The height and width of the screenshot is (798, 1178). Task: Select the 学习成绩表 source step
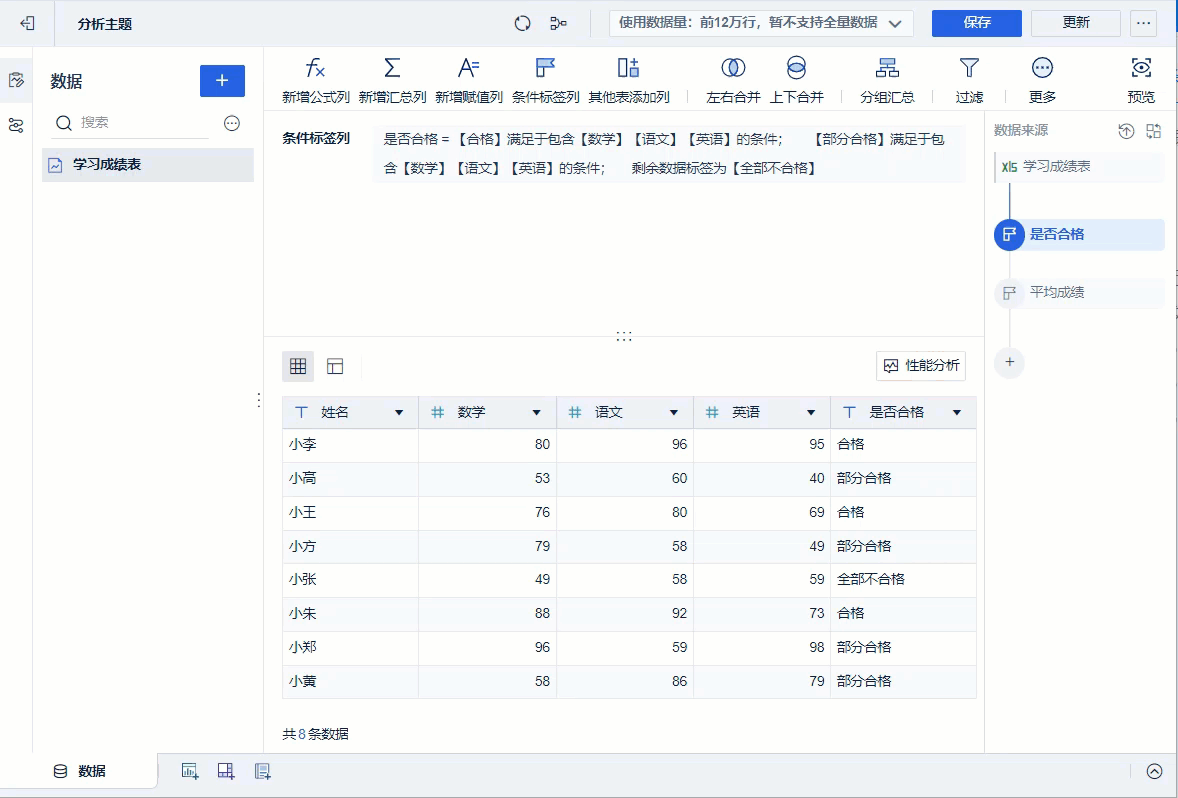[1080, 167]
